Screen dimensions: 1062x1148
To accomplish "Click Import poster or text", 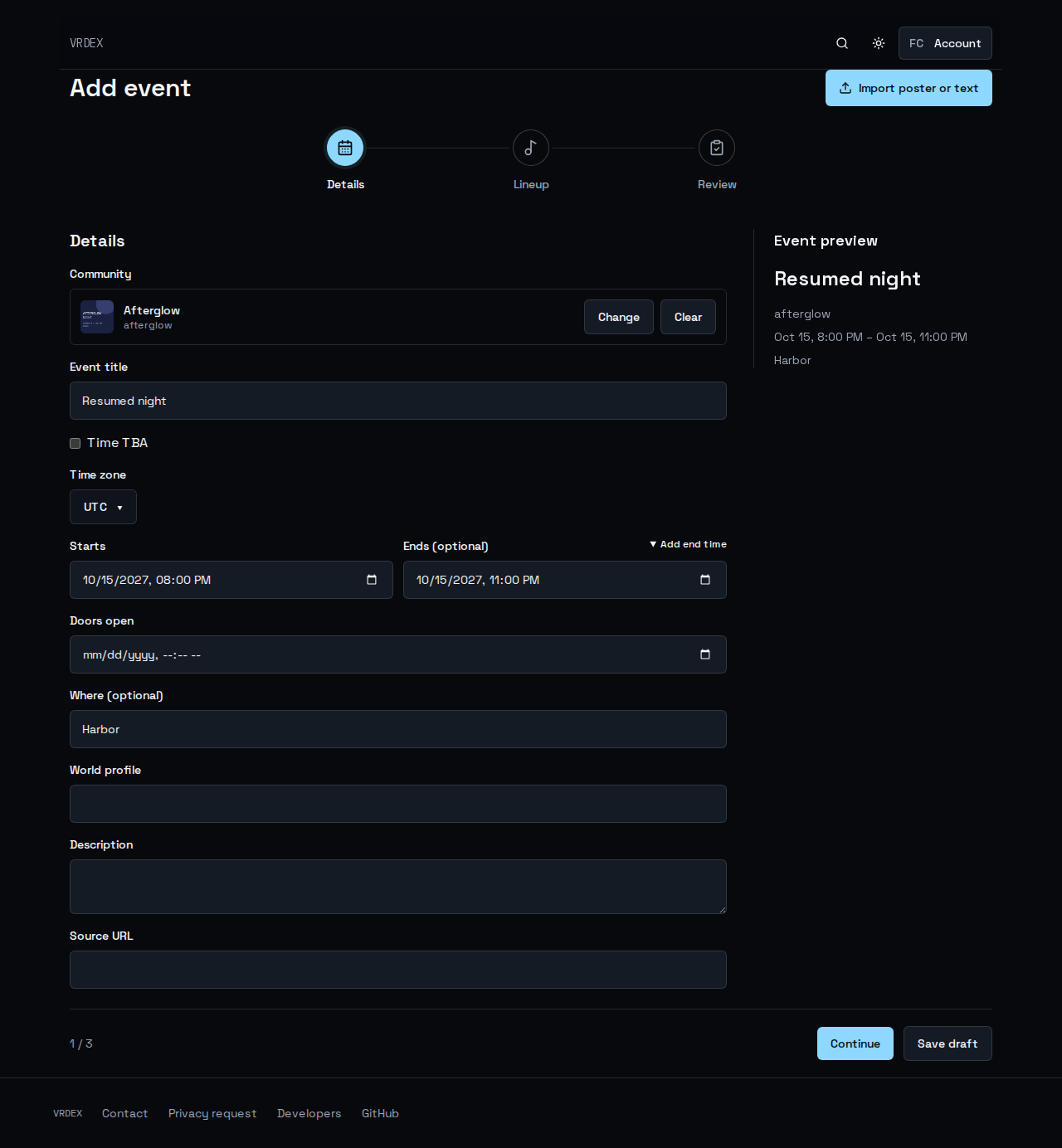I will point(909,88).
